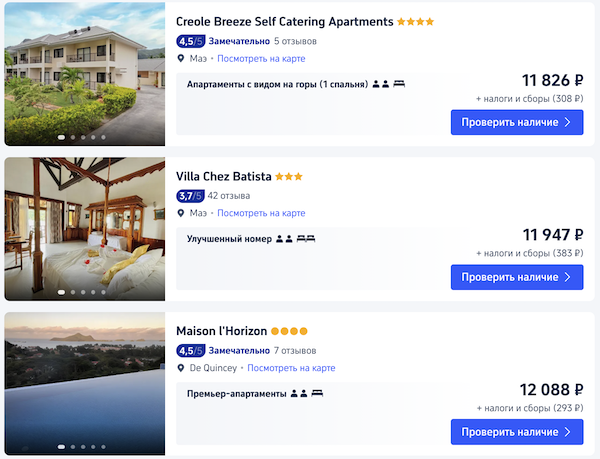This screenshot has width=600, height=459.
Task: Click the pin icon next to De Quincey
Action: (181, 368)
